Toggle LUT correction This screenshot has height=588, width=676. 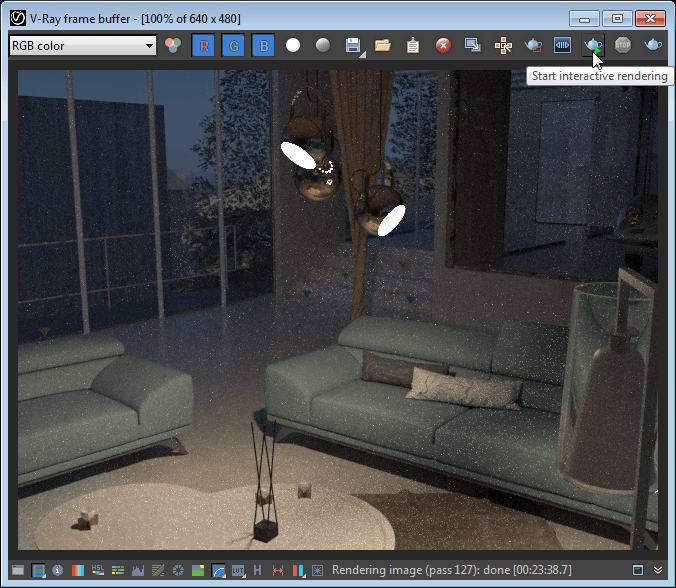click(x=238, y=570)
